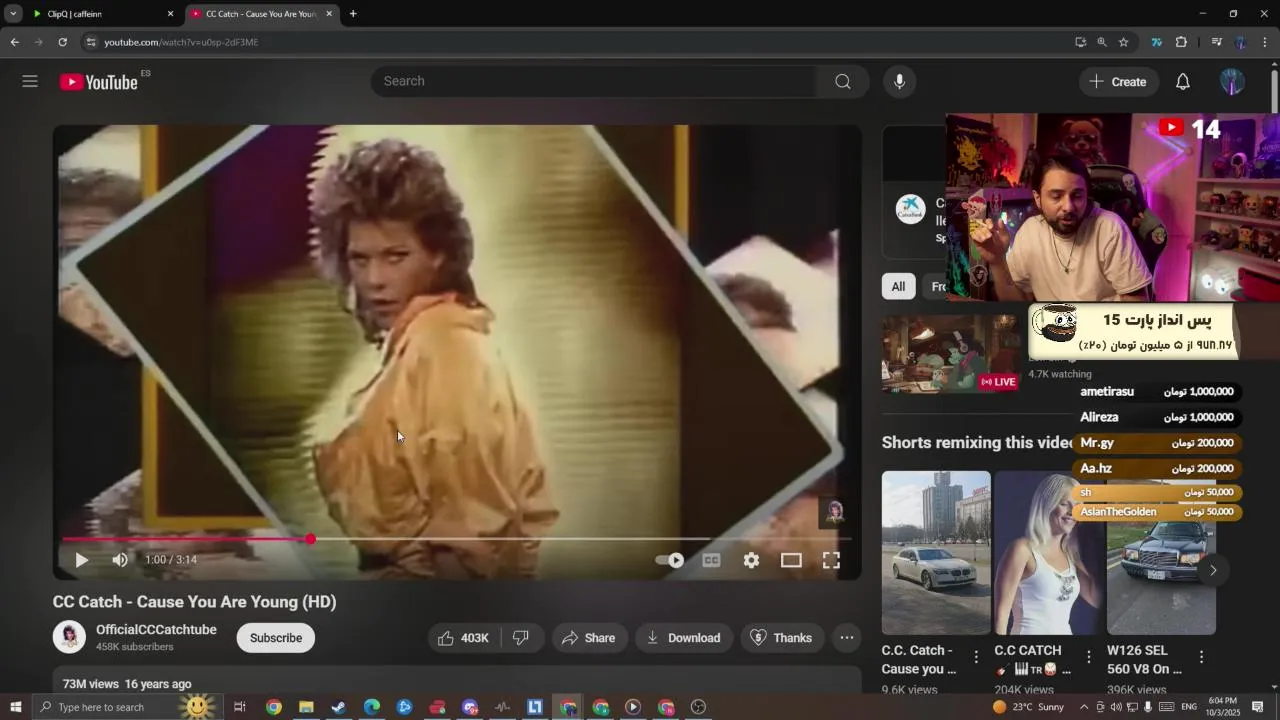This screenshot has width=1280, height=720.
Task: Toggle autoplay switch in the player
Action: click(x=670, y=560)
